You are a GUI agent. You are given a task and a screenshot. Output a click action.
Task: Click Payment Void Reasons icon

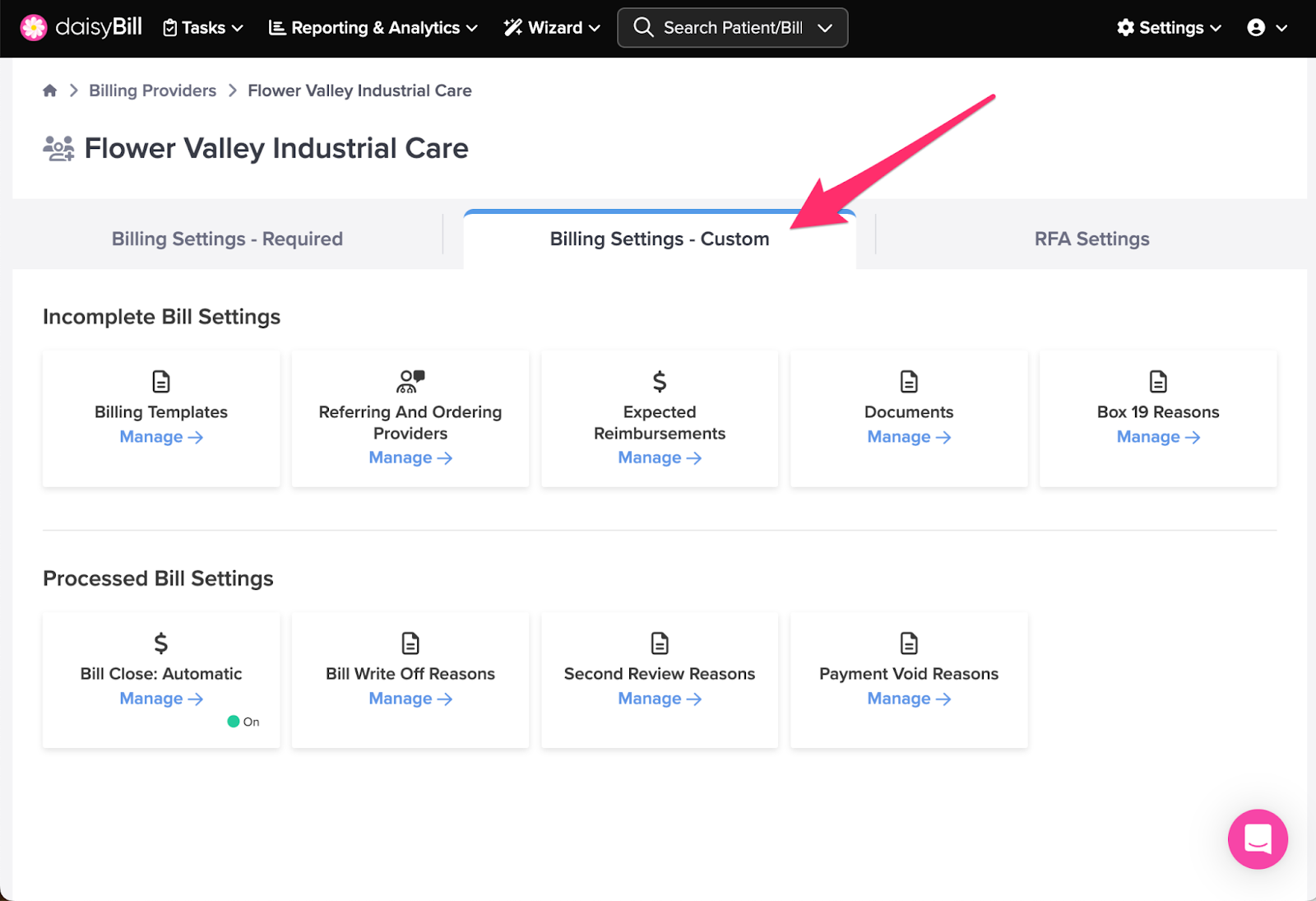click(x=909, y=643)
